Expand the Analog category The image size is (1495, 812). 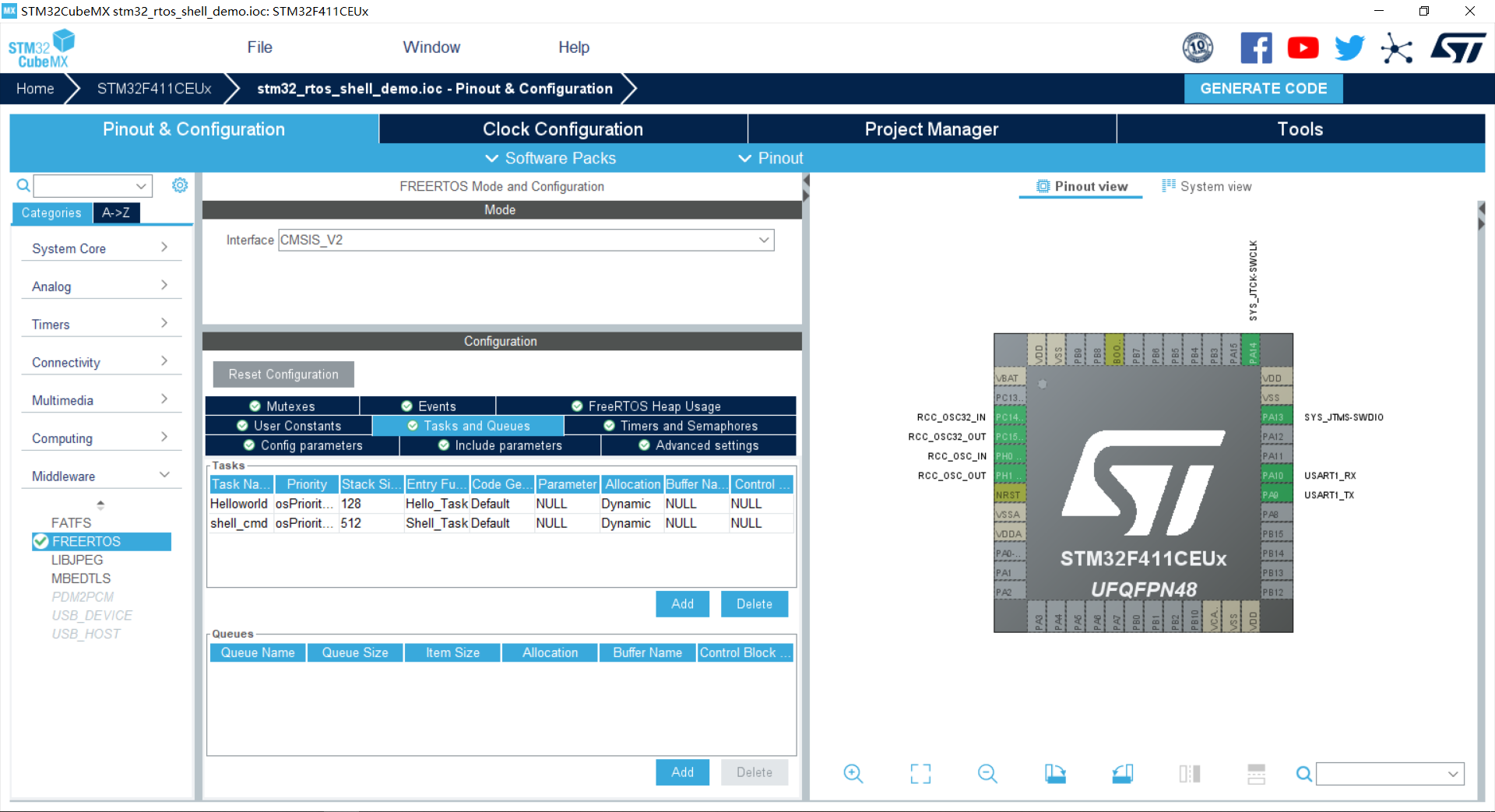(101, 286)
